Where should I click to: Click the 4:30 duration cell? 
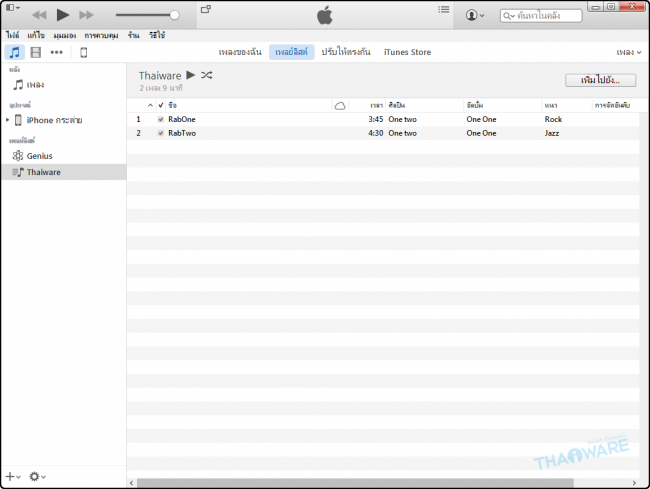(376, 133)
